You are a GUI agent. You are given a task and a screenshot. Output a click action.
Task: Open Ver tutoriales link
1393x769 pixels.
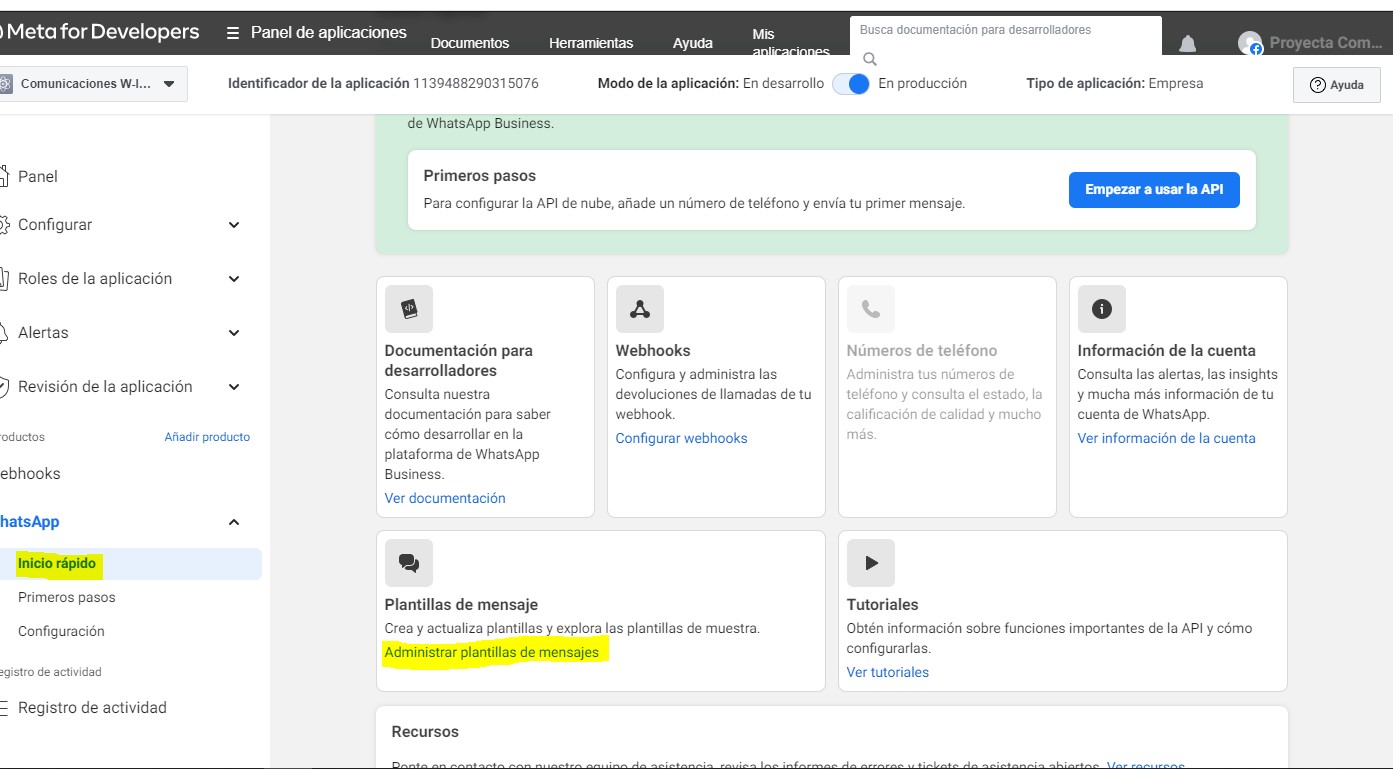coord(888,672)
